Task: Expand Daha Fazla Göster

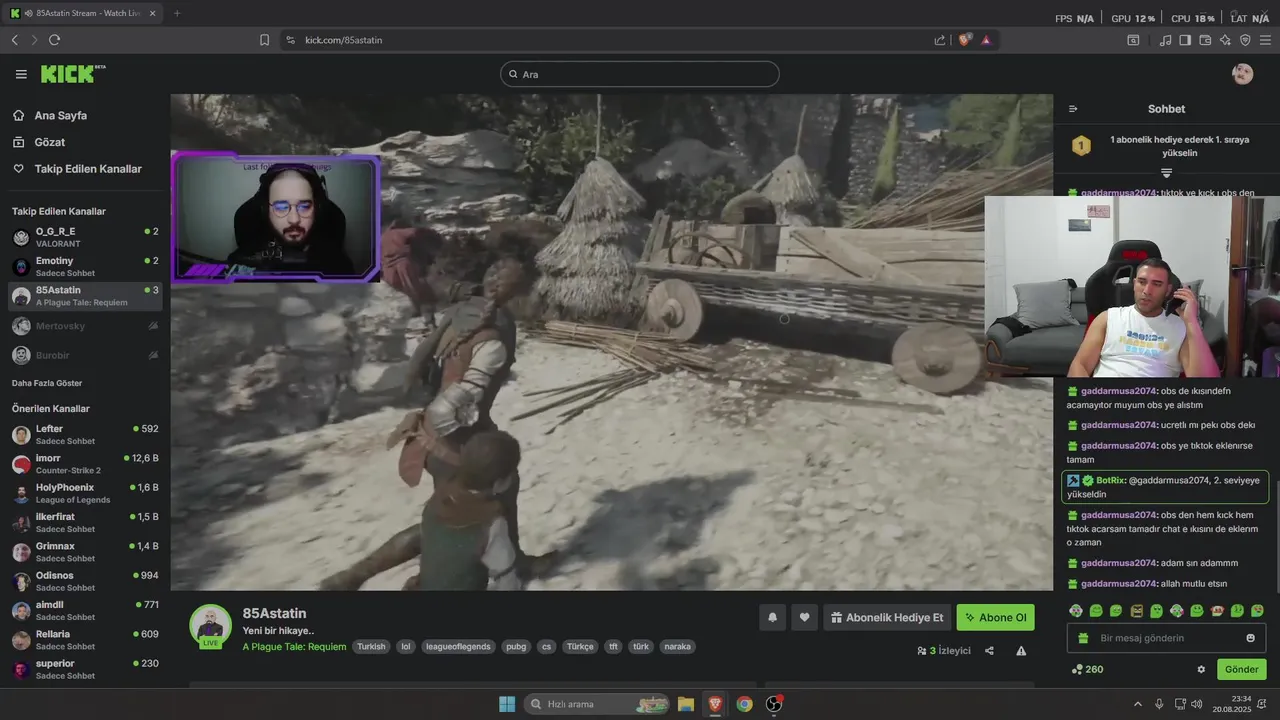Action: [47, 383]
